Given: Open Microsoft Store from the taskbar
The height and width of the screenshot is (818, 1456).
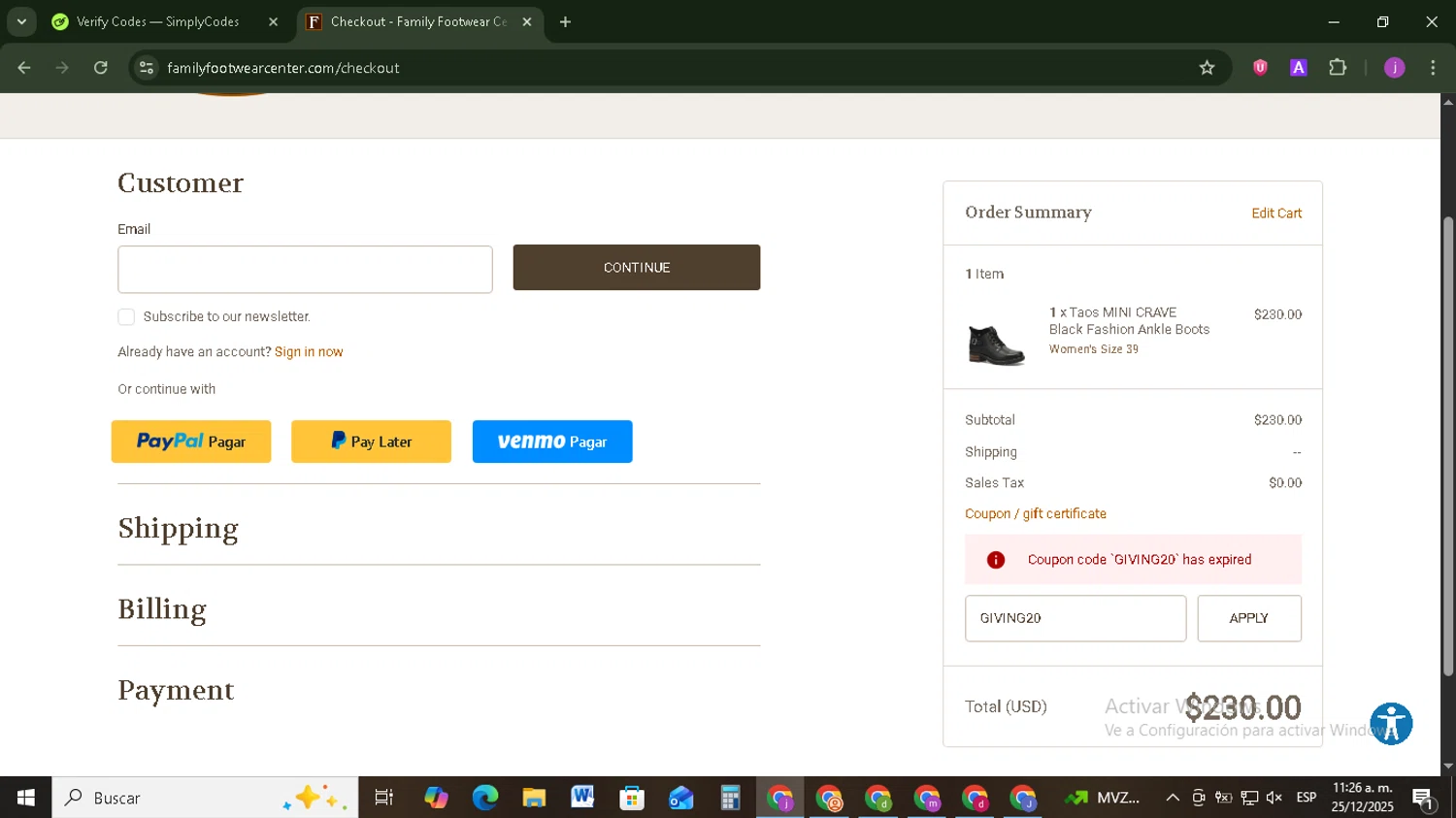Looking at the screenshot, I should click(632, 798).
